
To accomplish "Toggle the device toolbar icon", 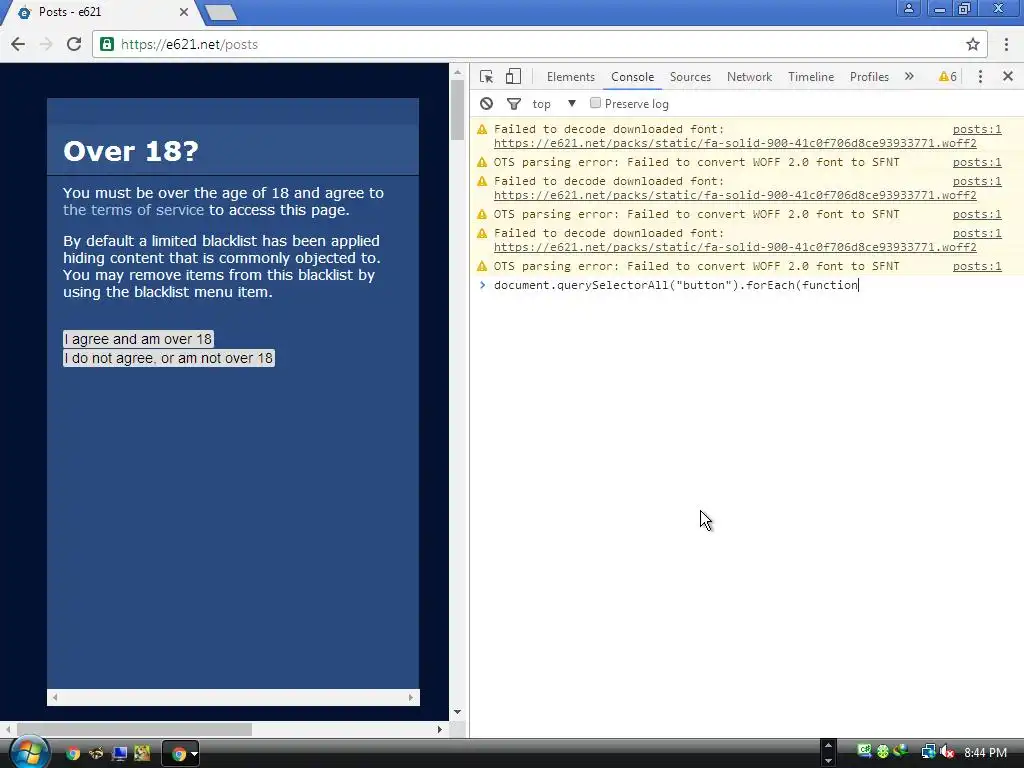I will [513, 76].
